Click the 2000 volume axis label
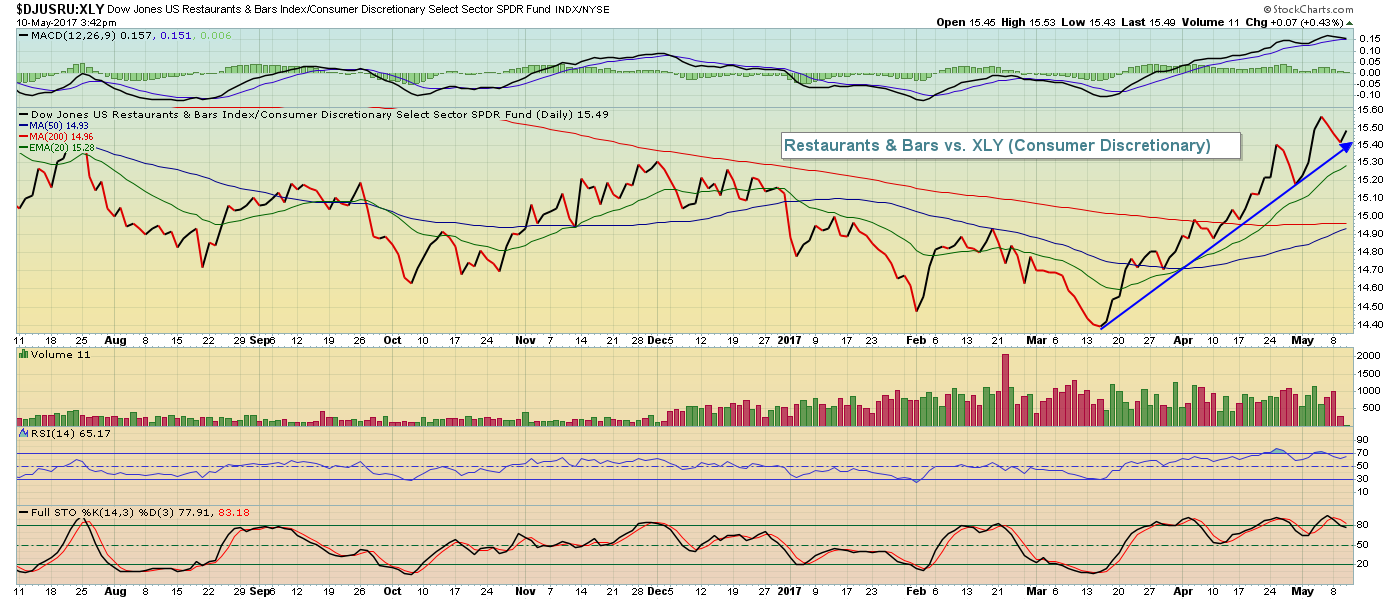 tap(1367, 356)
